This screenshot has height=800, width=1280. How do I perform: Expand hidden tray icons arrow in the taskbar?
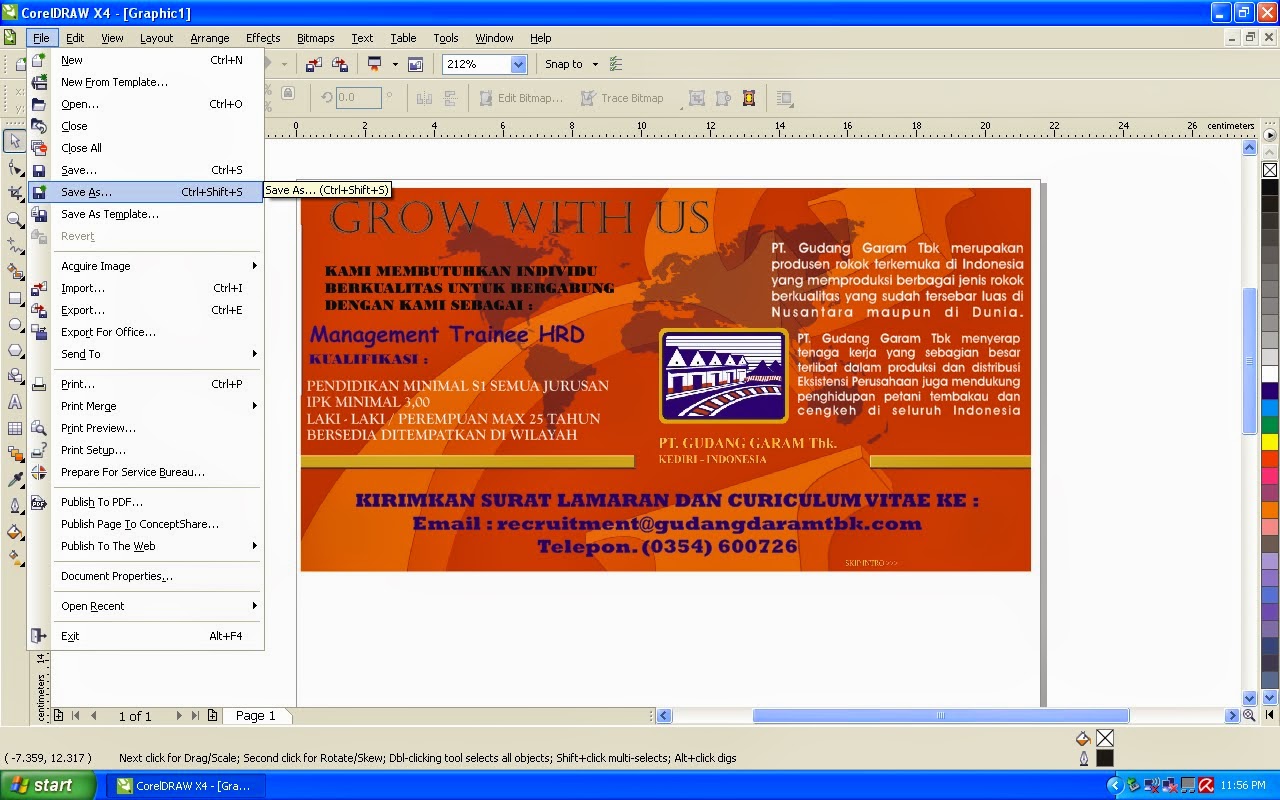[x=1117, y=785]
